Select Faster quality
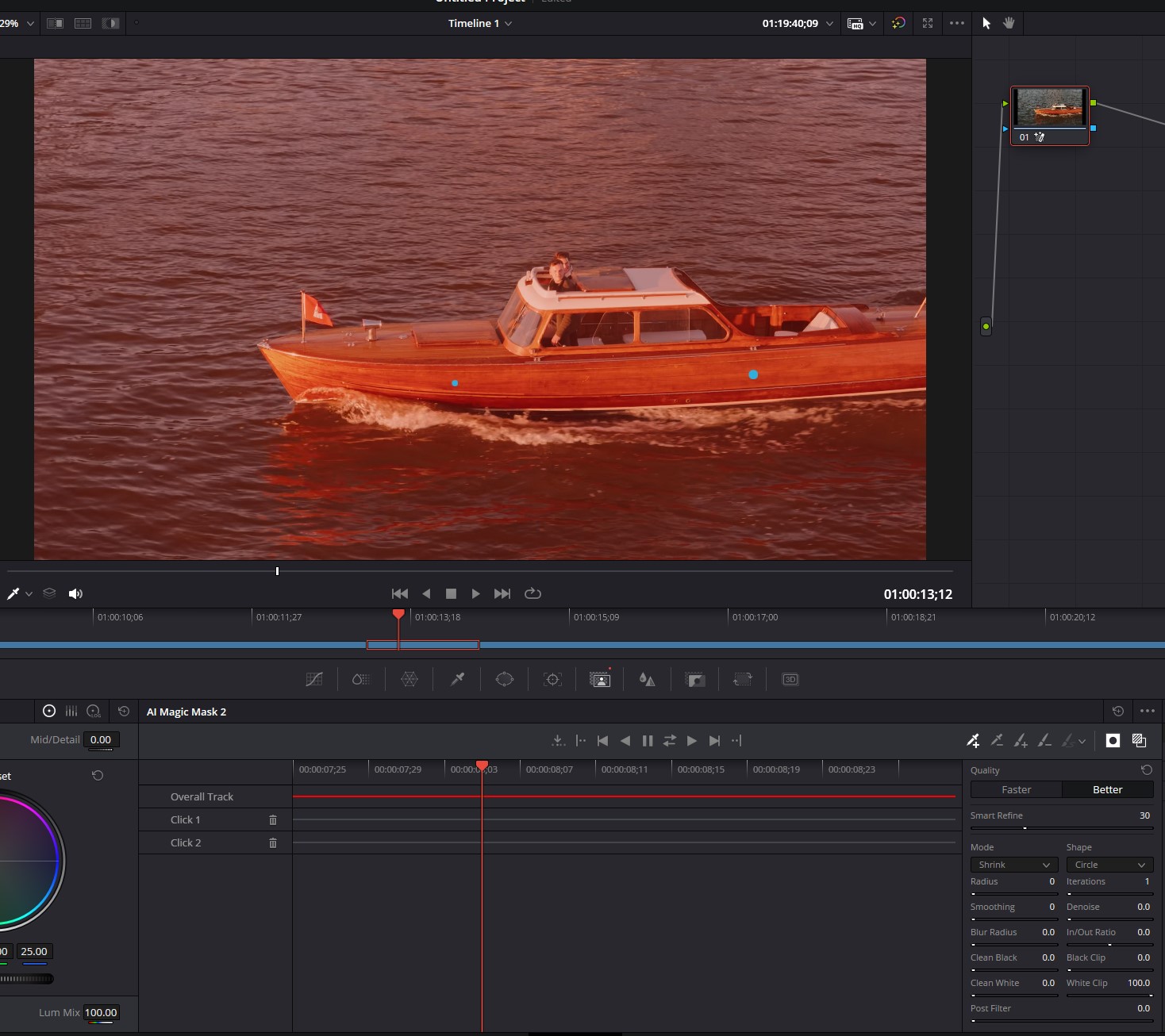Viewport: 1165px width, 1036px height. (x=1016, y=789)
